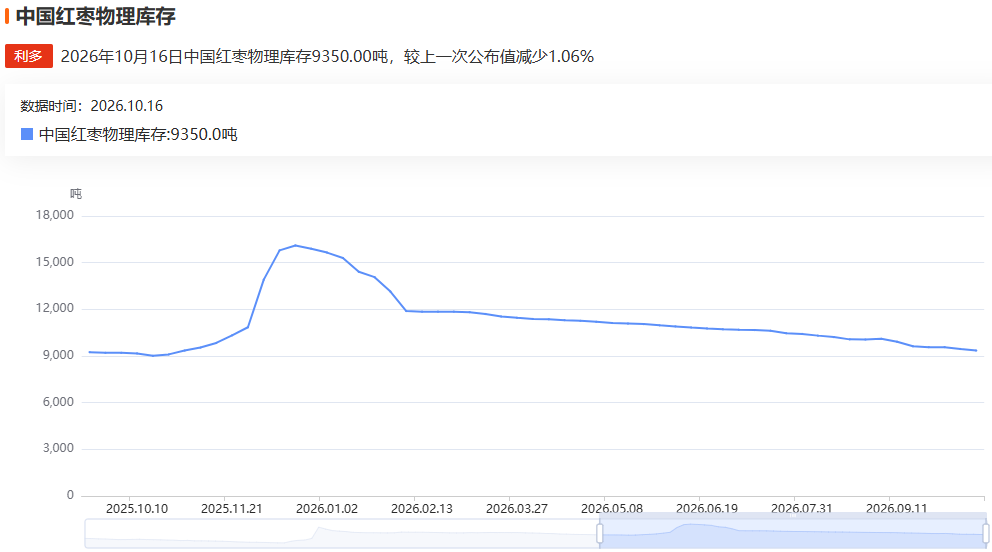Click the x-axis label 2026.06.19
The width and height of the screenshot is (992, 552).
tap(707, 508)
